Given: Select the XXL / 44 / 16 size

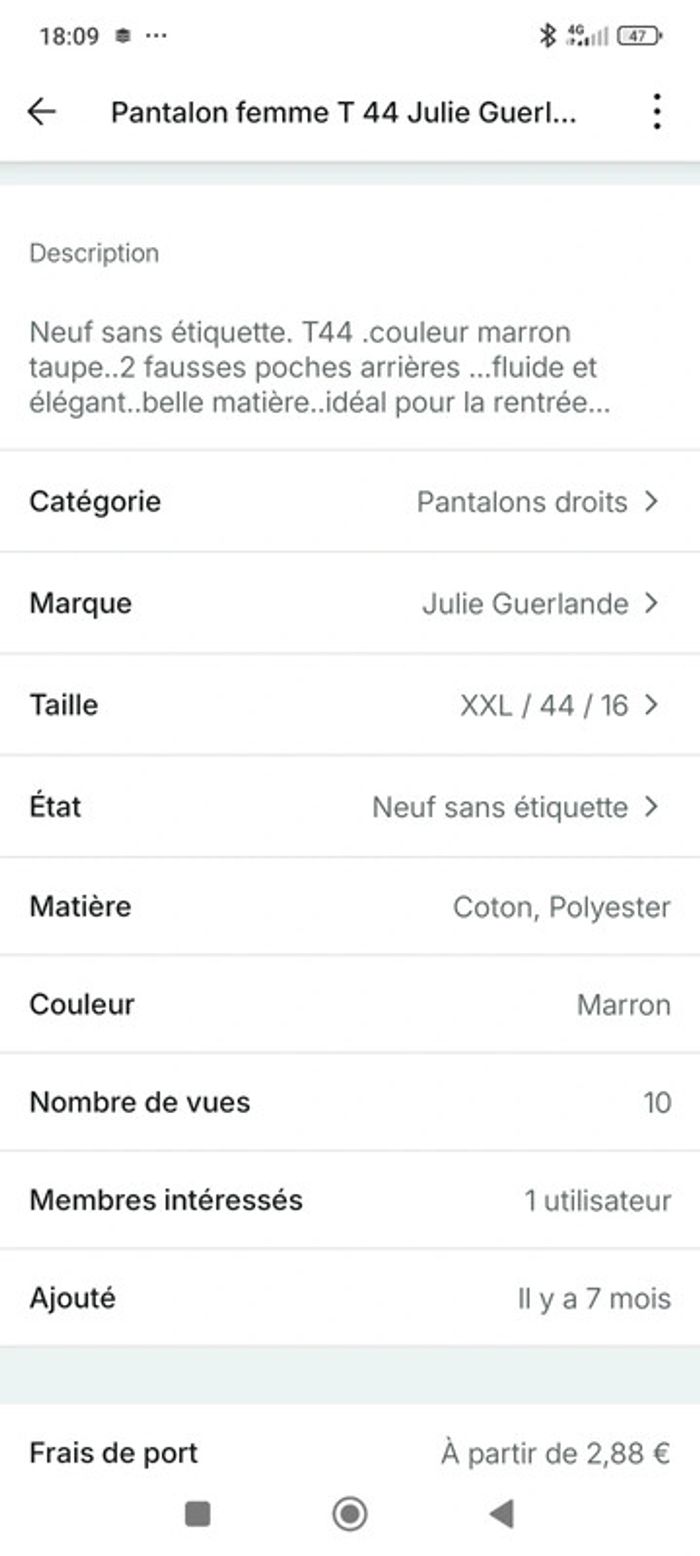Looking at the screenshot, I should [543, 705].
